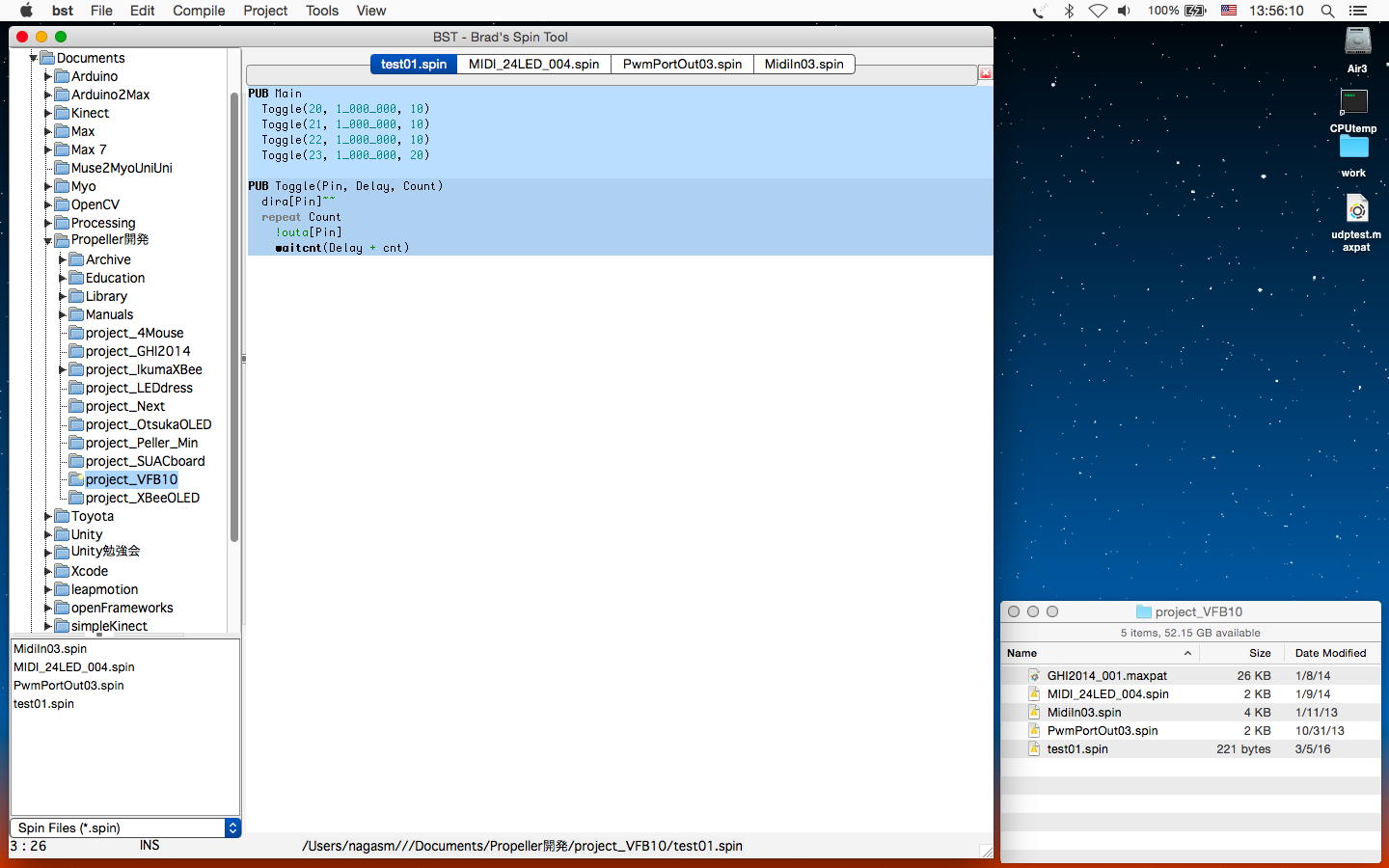This screenshot has width=1389, height=868.
Task: Open the CPUtemp desktop icon
Action: 1353,103
